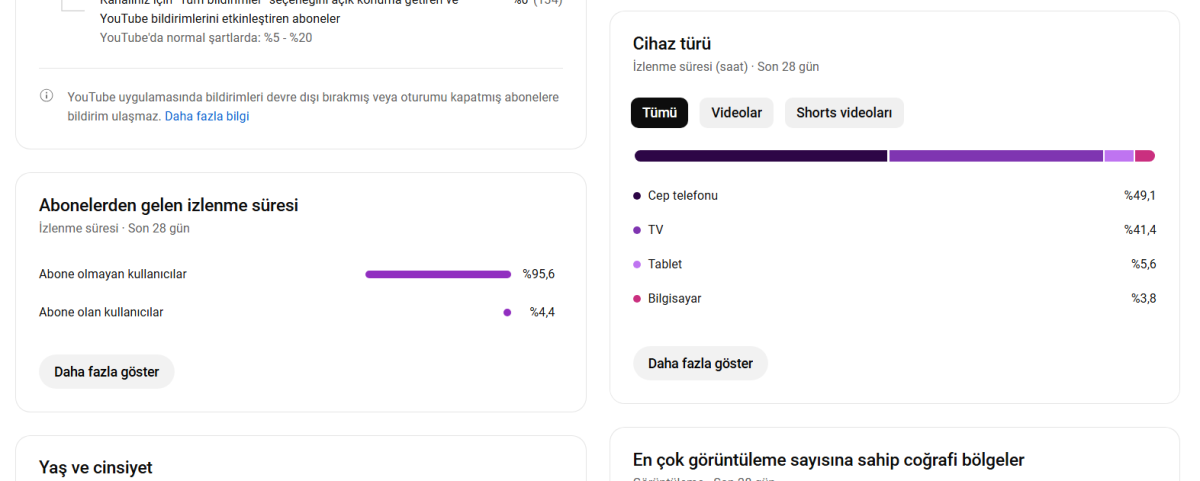Click the light purple Tablet bar segment
This screenshot has height=481, width=1200.
(x=1119, y=156)
